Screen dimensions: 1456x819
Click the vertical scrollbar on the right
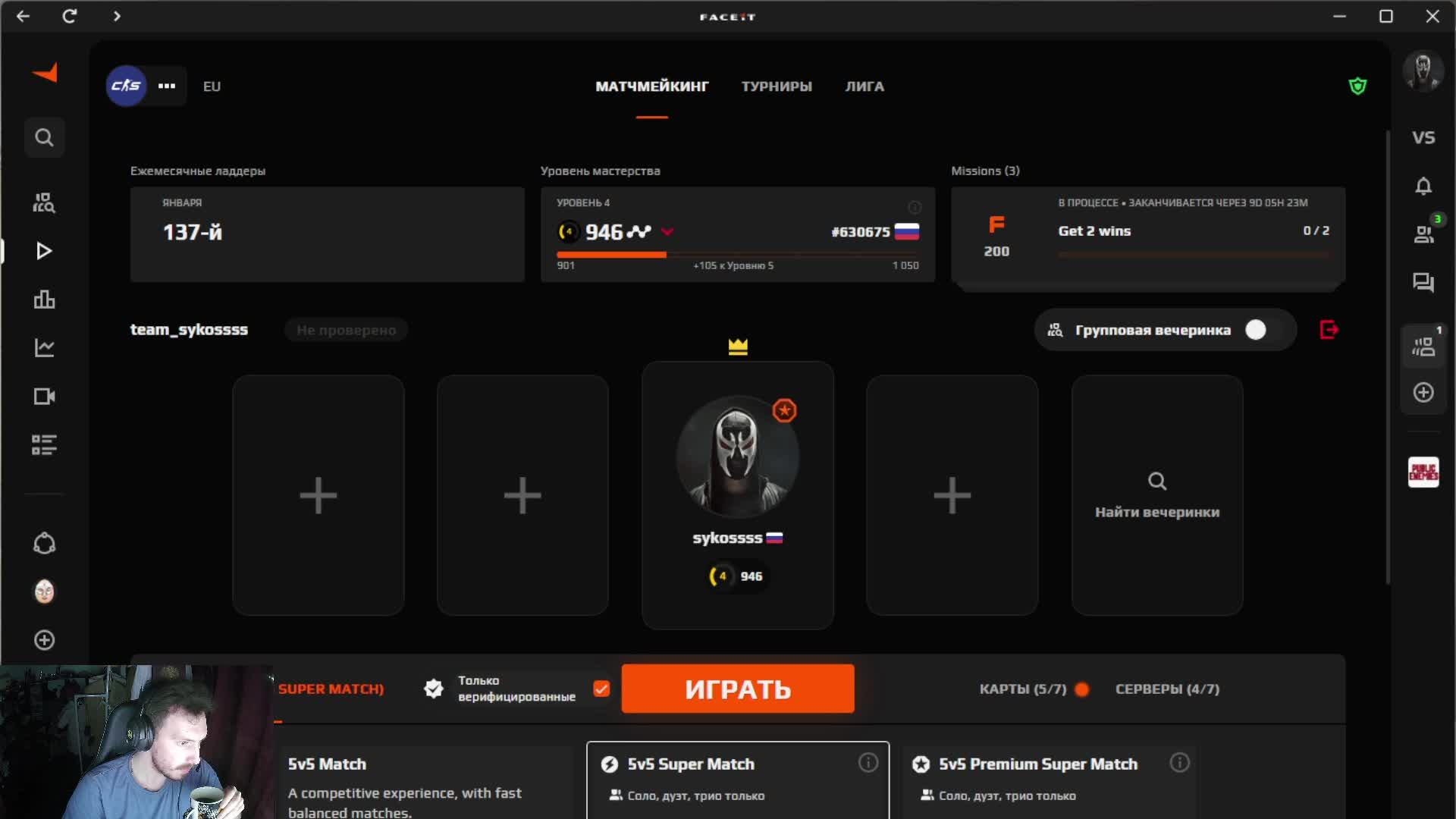tap(1388, 356)
